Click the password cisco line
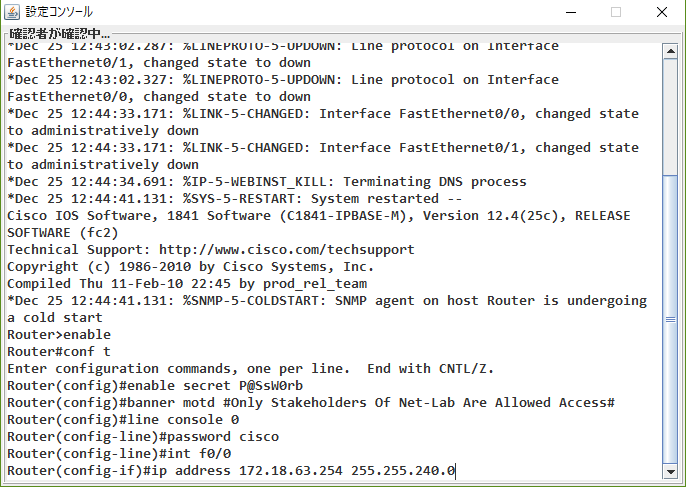This screenshot has height=487, width=686. pyautogui.click(x=143, y=437)
